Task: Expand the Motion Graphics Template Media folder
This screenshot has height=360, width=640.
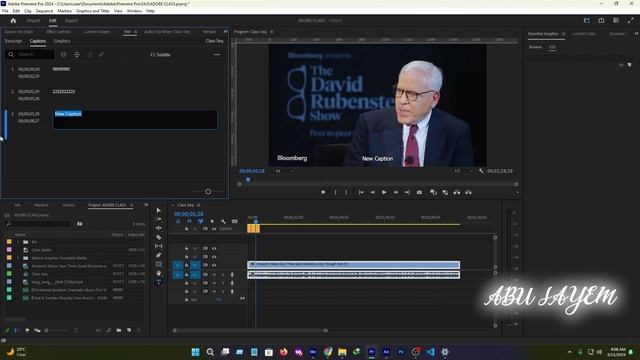Action: tap(17, 258)
